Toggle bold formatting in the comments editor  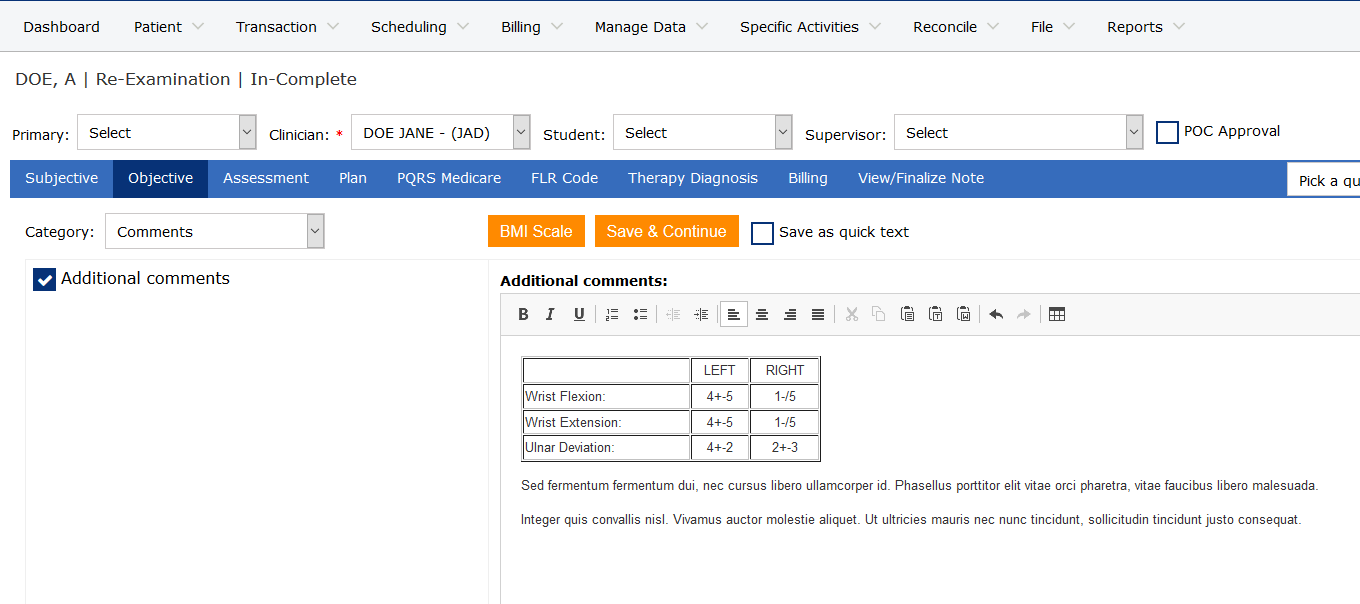[523, 314]
